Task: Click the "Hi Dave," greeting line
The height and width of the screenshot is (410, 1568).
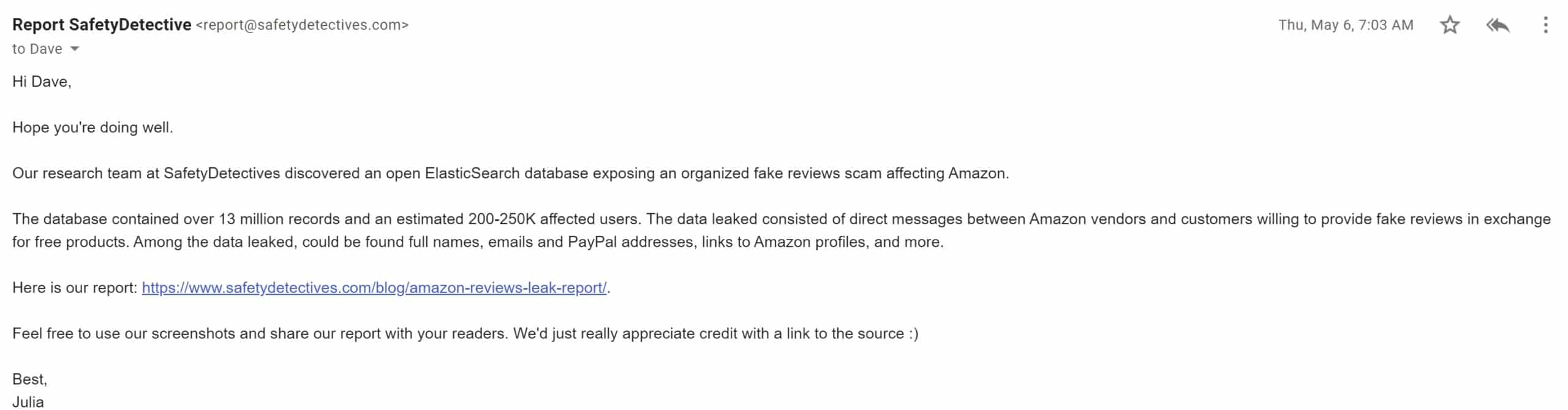Action: (x=42, y=82)
